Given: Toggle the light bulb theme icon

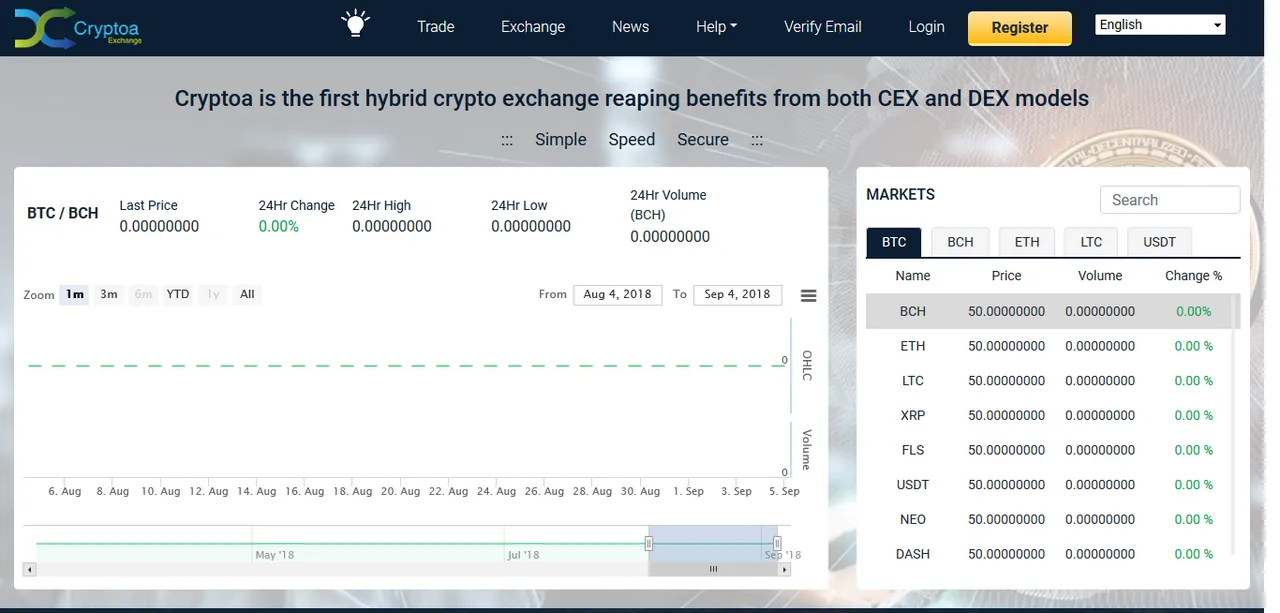Looking at the screenshot, I should pos(355,24).
